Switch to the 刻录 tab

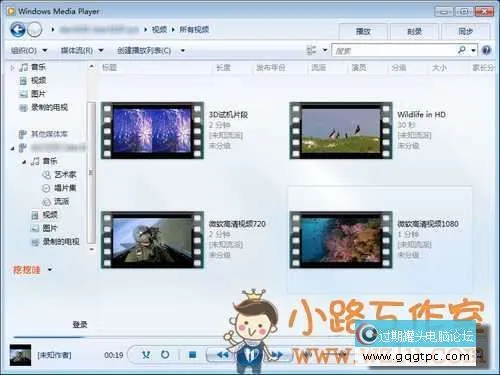click(414, 32)
